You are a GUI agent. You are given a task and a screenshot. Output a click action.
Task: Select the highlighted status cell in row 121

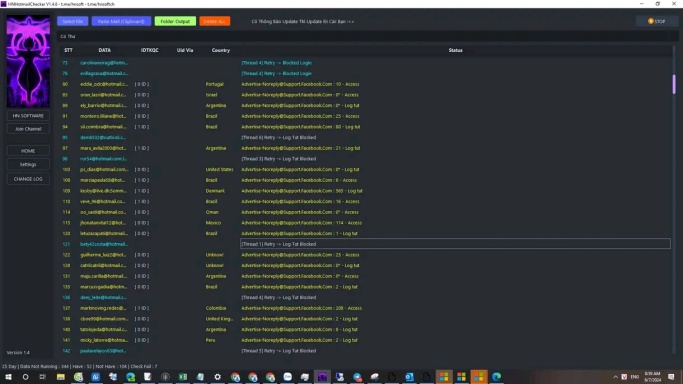tap(455, 244)
